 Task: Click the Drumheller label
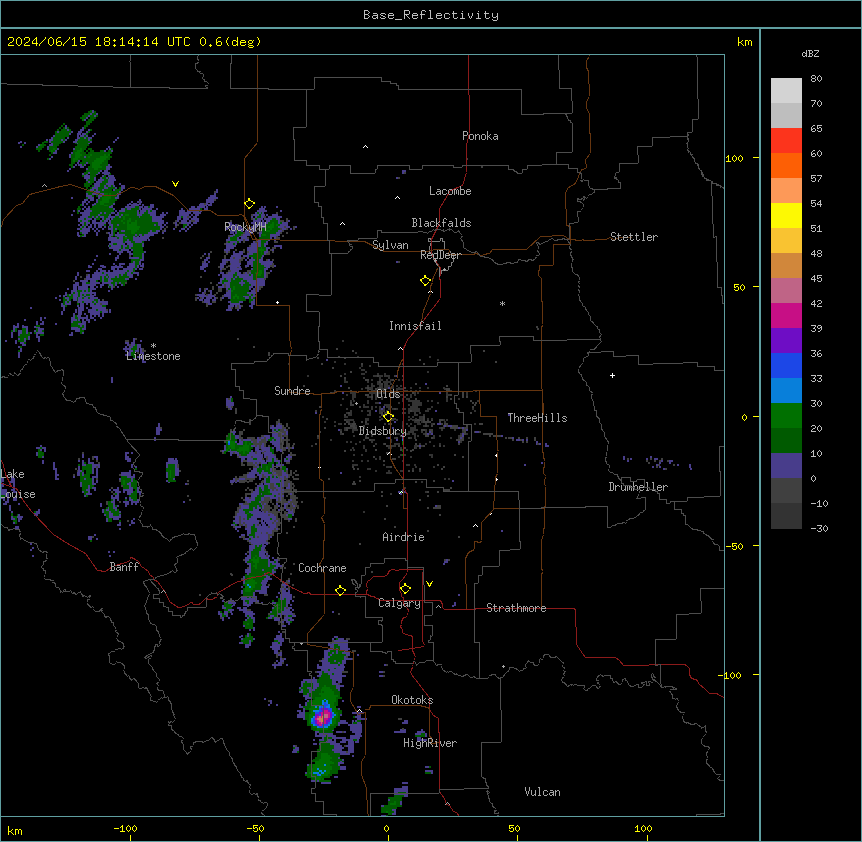point(638,487)
